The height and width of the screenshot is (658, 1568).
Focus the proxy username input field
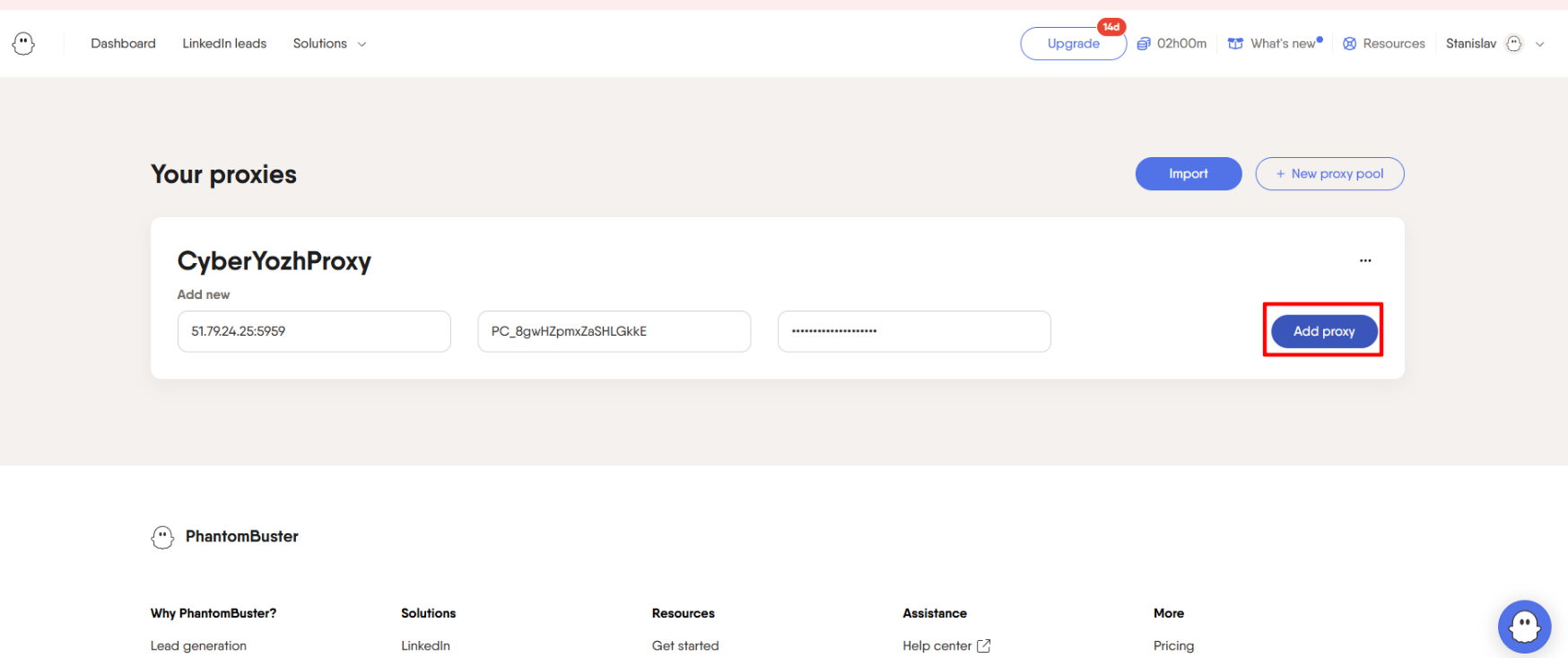point(614,331)
